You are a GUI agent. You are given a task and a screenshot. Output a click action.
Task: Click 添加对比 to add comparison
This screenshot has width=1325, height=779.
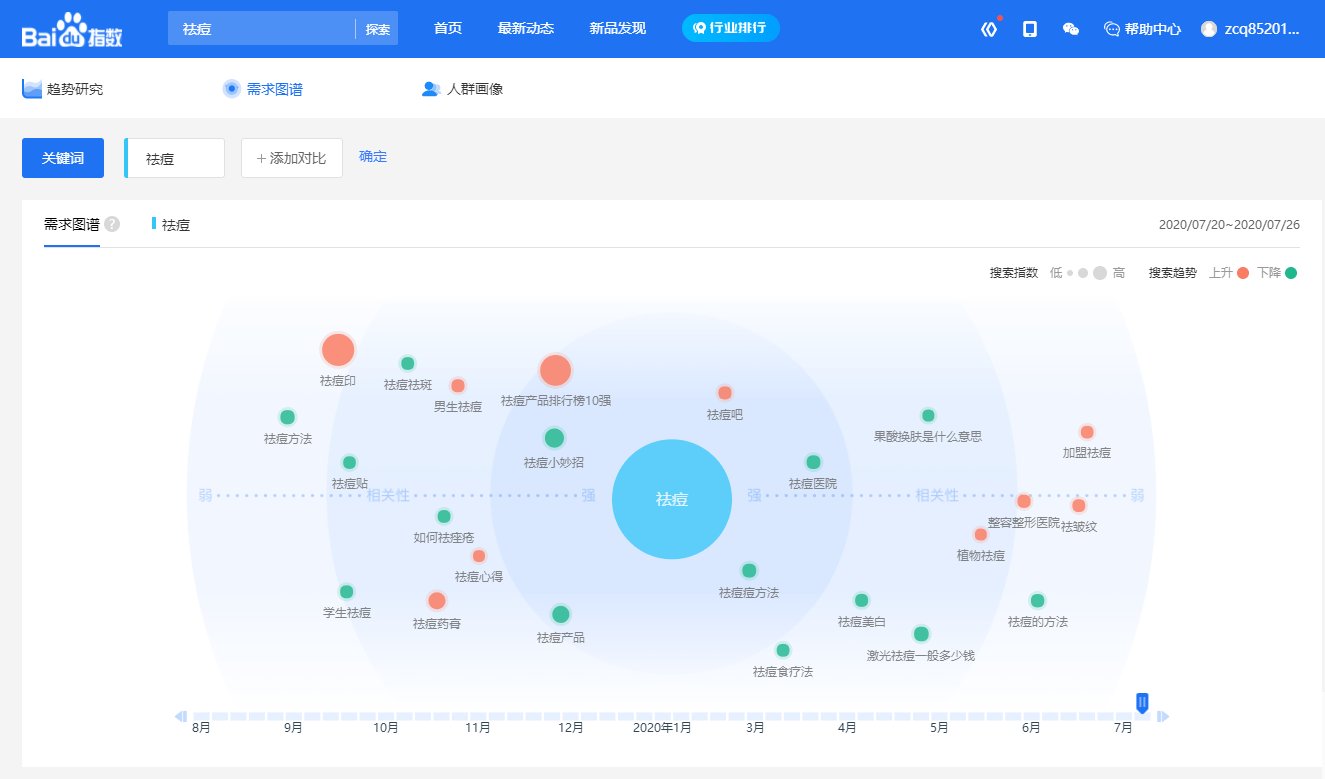click(x=292, y=158)
